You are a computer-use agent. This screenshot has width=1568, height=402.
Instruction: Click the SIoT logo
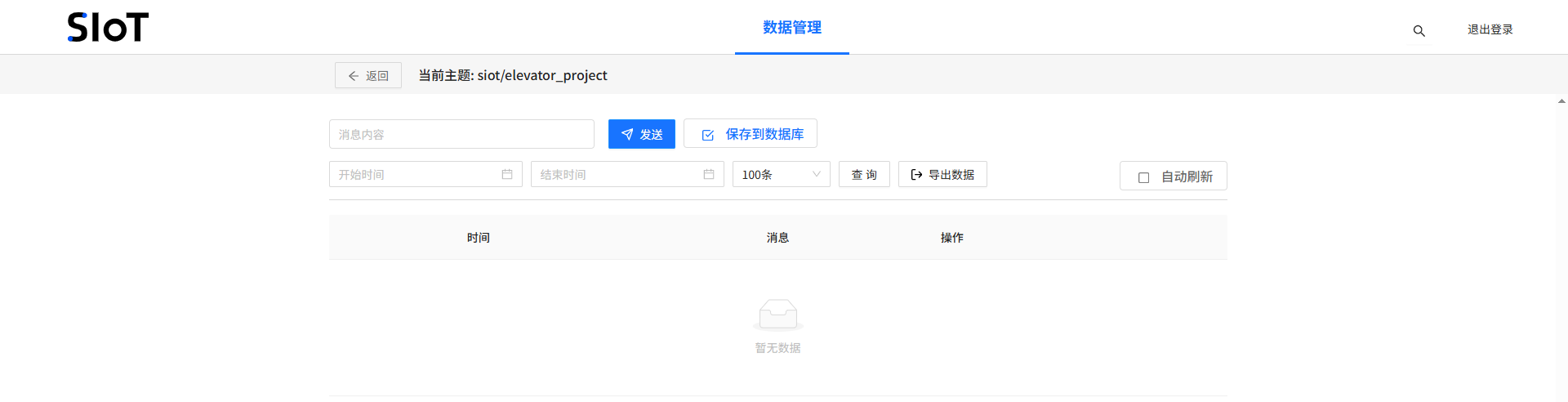[108, 28]
